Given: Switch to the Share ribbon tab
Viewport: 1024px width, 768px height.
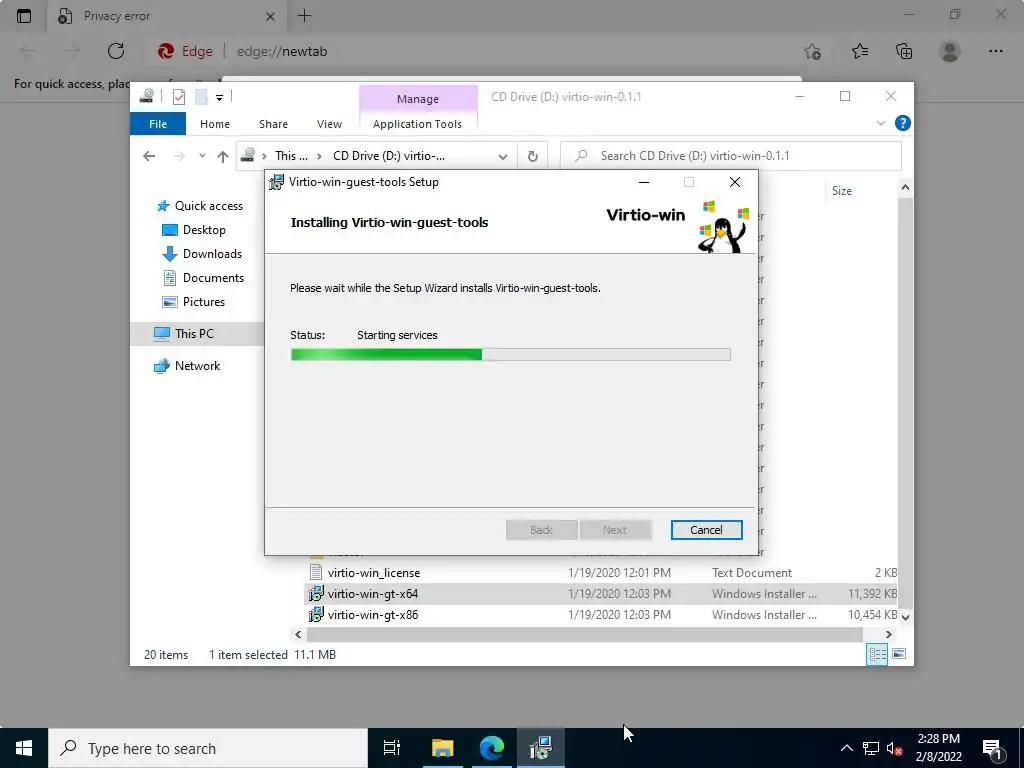Looking at the screenshot, I should (273, 123).
